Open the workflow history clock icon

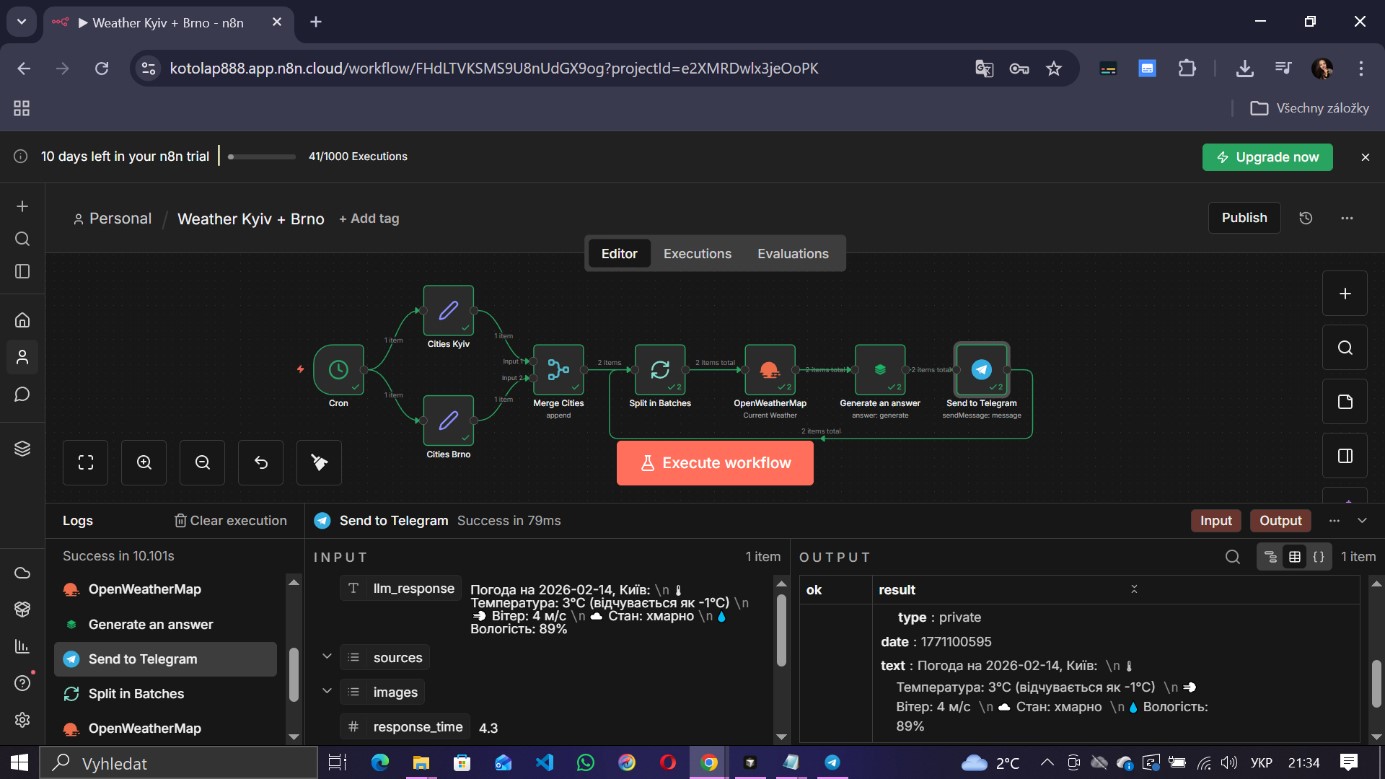pyautogui.click(x=1306, y=218)
